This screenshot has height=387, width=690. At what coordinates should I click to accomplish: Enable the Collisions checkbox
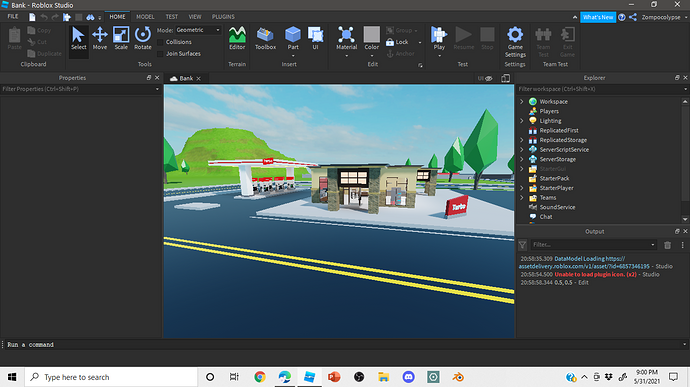click(x=160, y=42)
